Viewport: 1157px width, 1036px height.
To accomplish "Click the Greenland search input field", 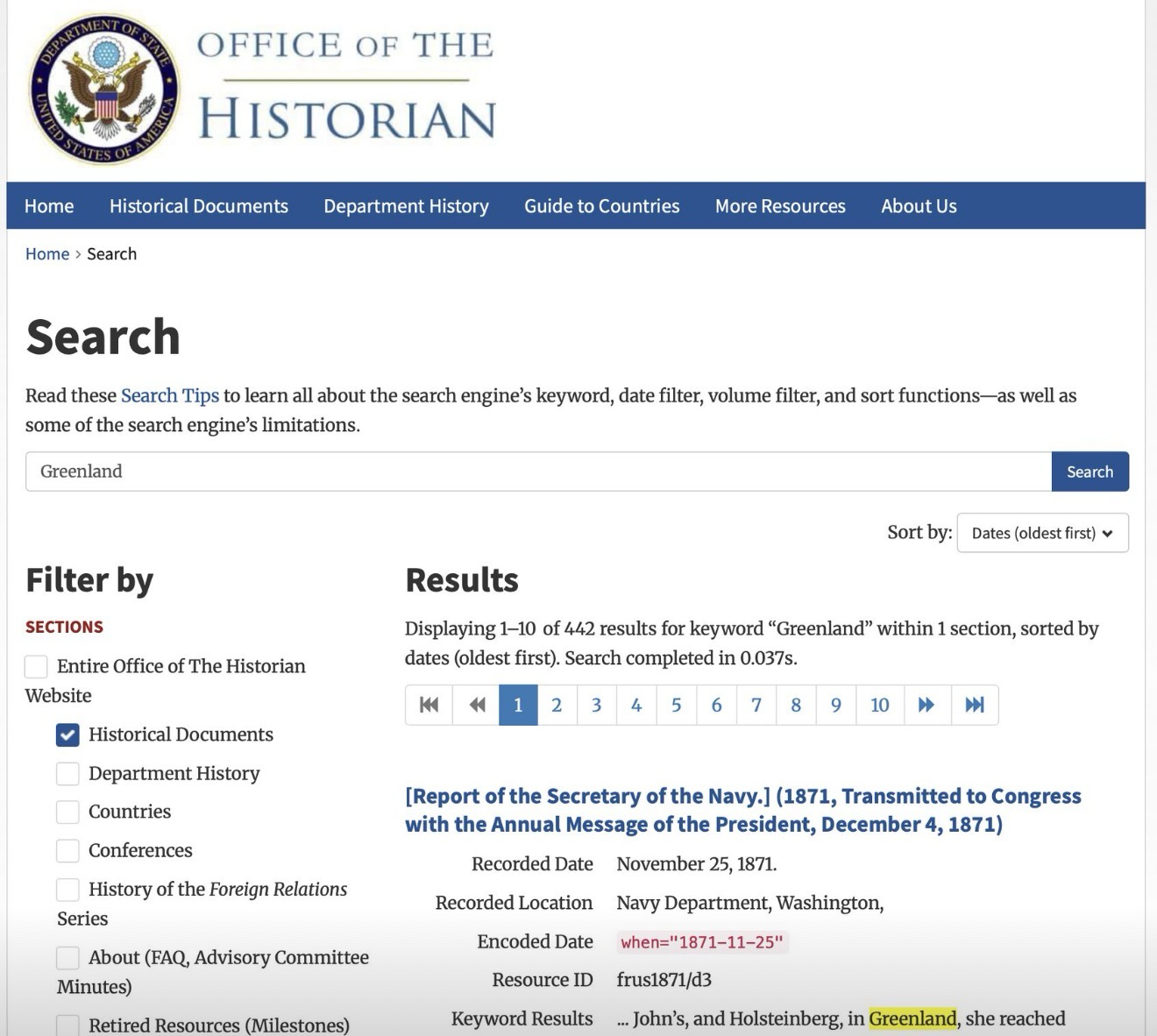I will [x=537, y=472].
